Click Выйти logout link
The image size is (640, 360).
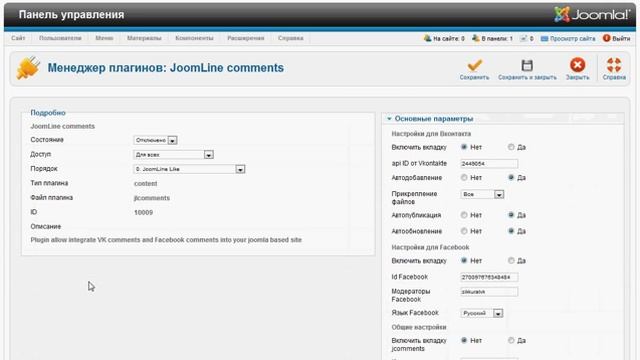(621, 38)
